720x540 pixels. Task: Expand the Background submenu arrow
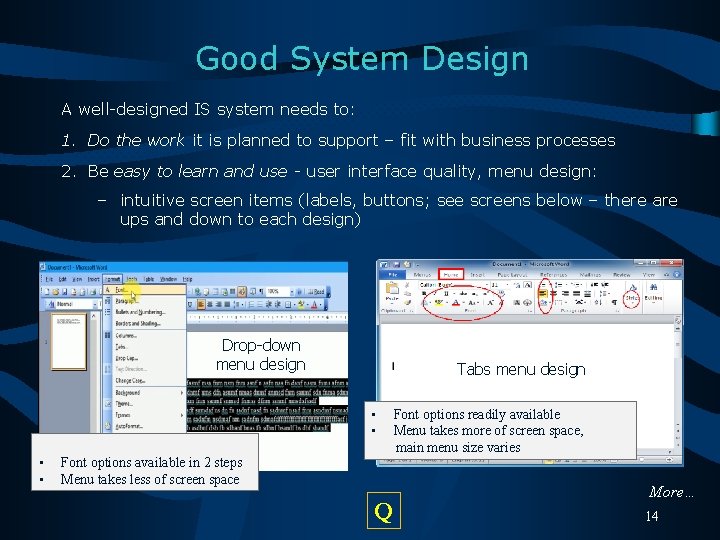(x=182, y=393)
